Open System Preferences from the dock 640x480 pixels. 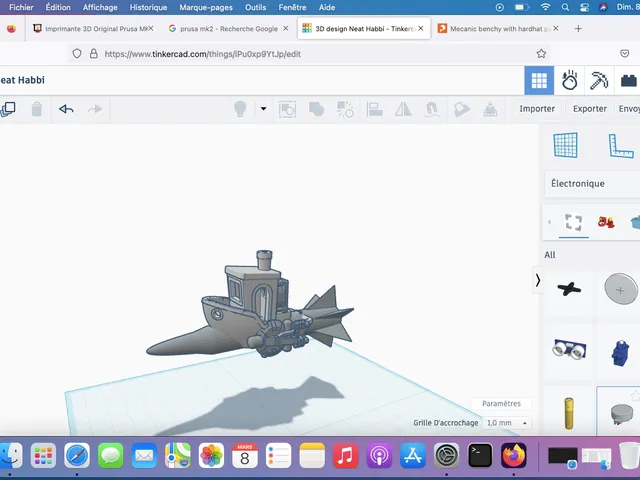(447, 456)
